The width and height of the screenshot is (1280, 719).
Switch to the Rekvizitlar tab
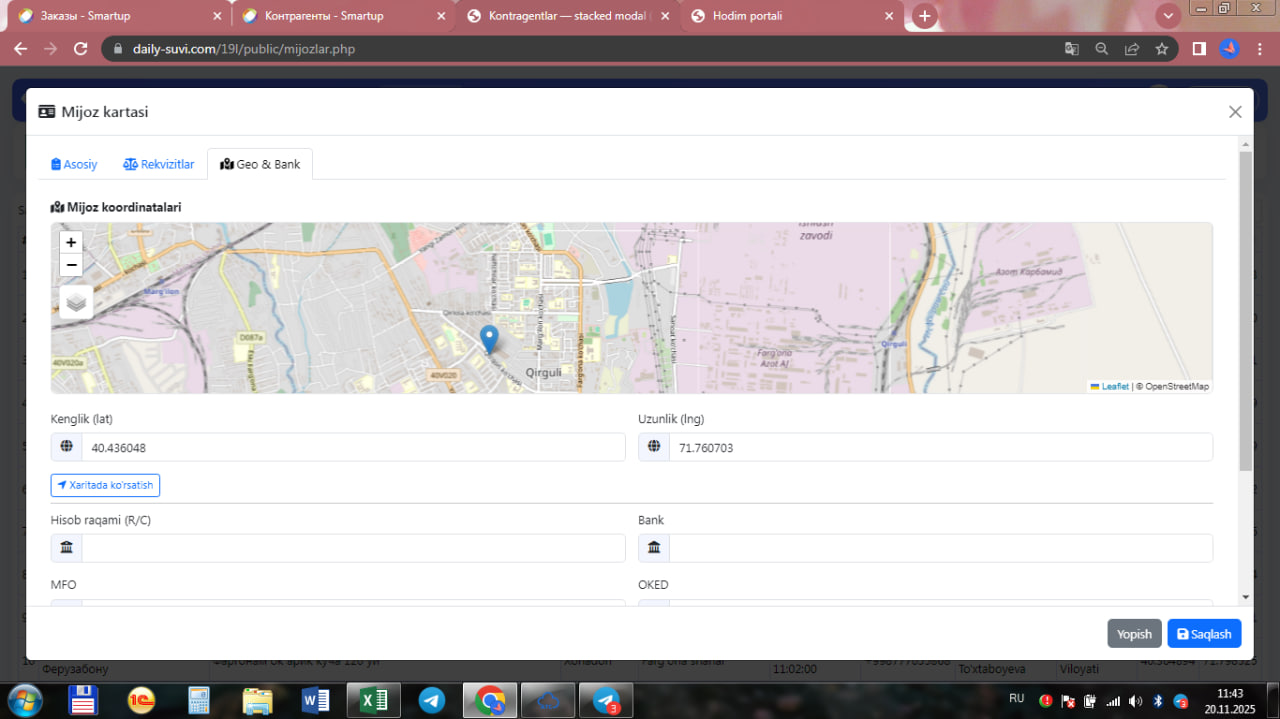pyautogui.click(x=159, y=164)
